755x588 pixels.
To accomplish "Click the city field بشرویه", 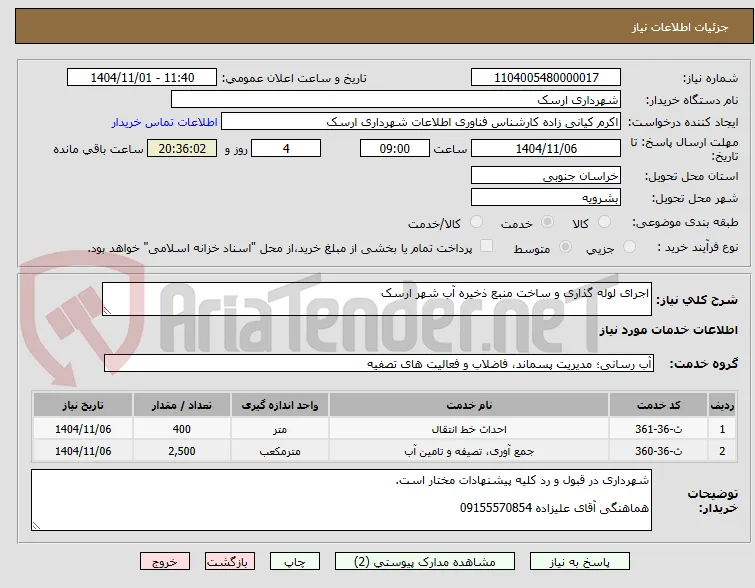I will tap(546, 198).
